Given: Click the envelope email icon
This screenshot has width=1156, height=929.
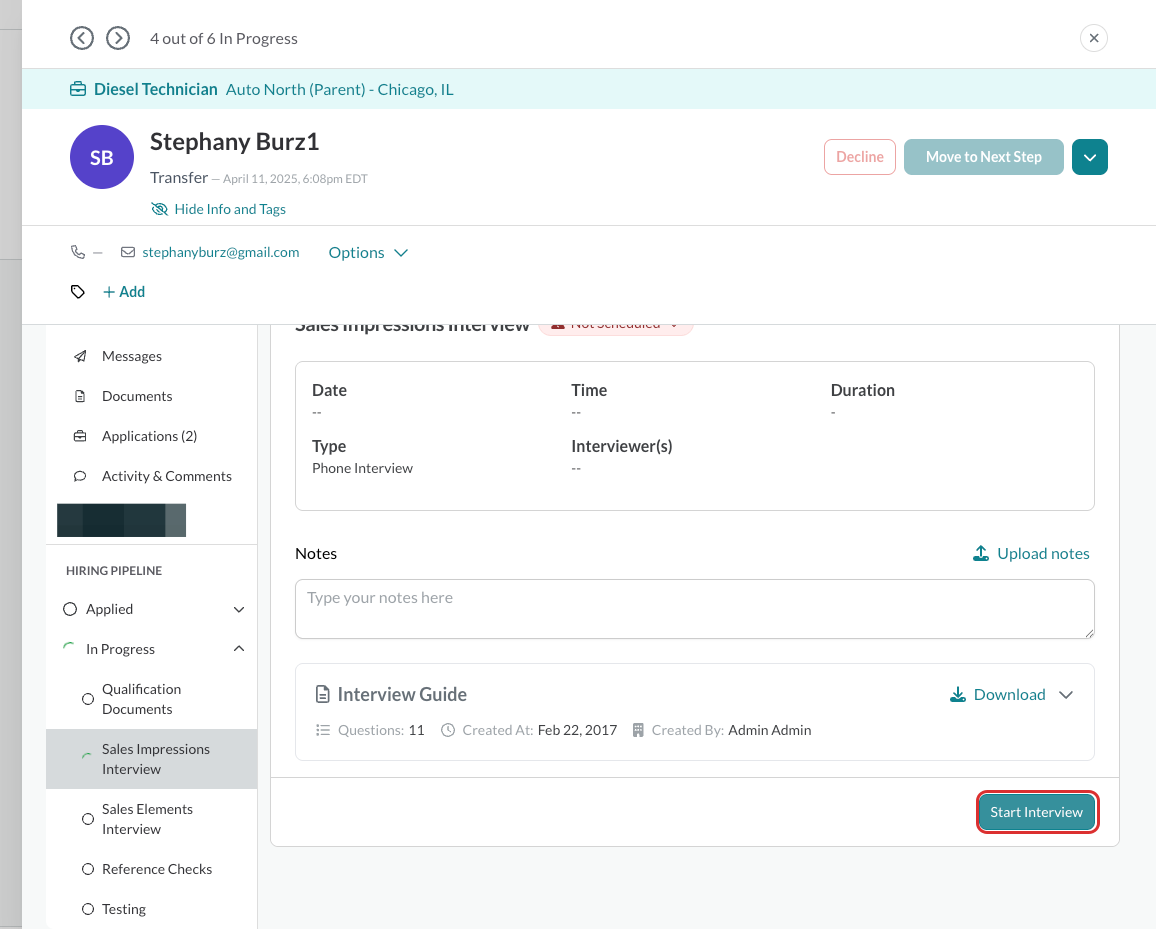Looking at the screenshot, I should click(x=128, y=252).
